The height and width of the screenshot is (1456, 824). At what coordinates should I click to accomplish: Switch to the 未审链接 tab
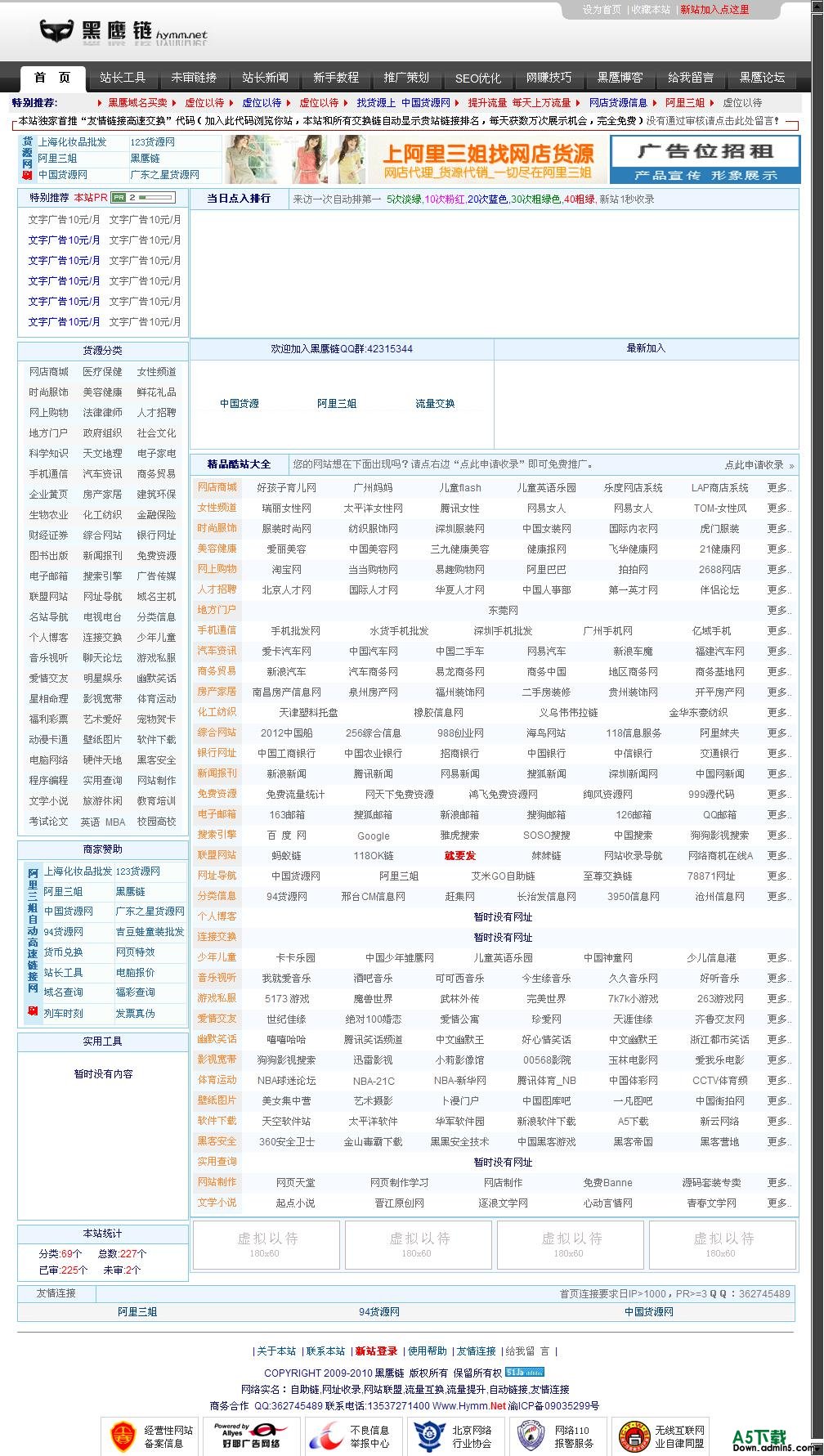[x=194, y=78]
